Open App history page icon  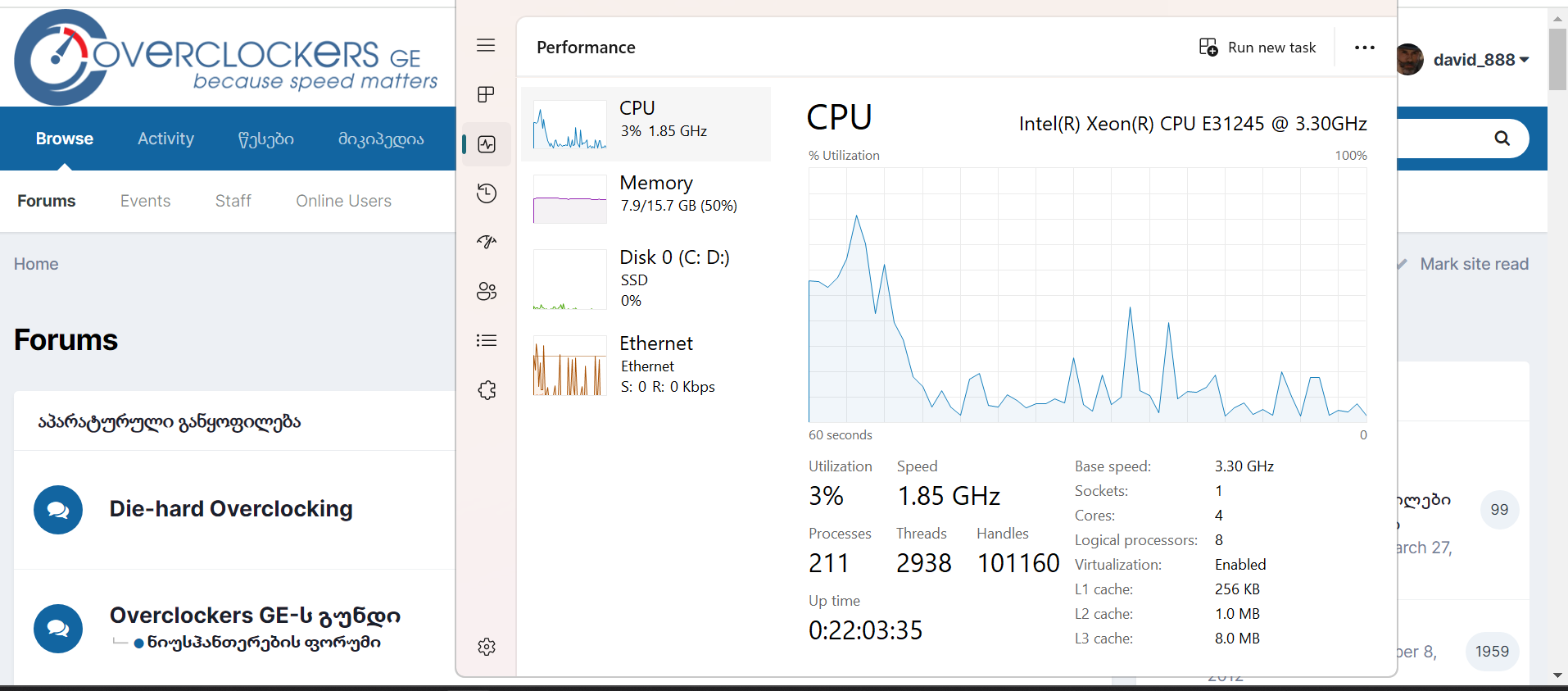487,193
